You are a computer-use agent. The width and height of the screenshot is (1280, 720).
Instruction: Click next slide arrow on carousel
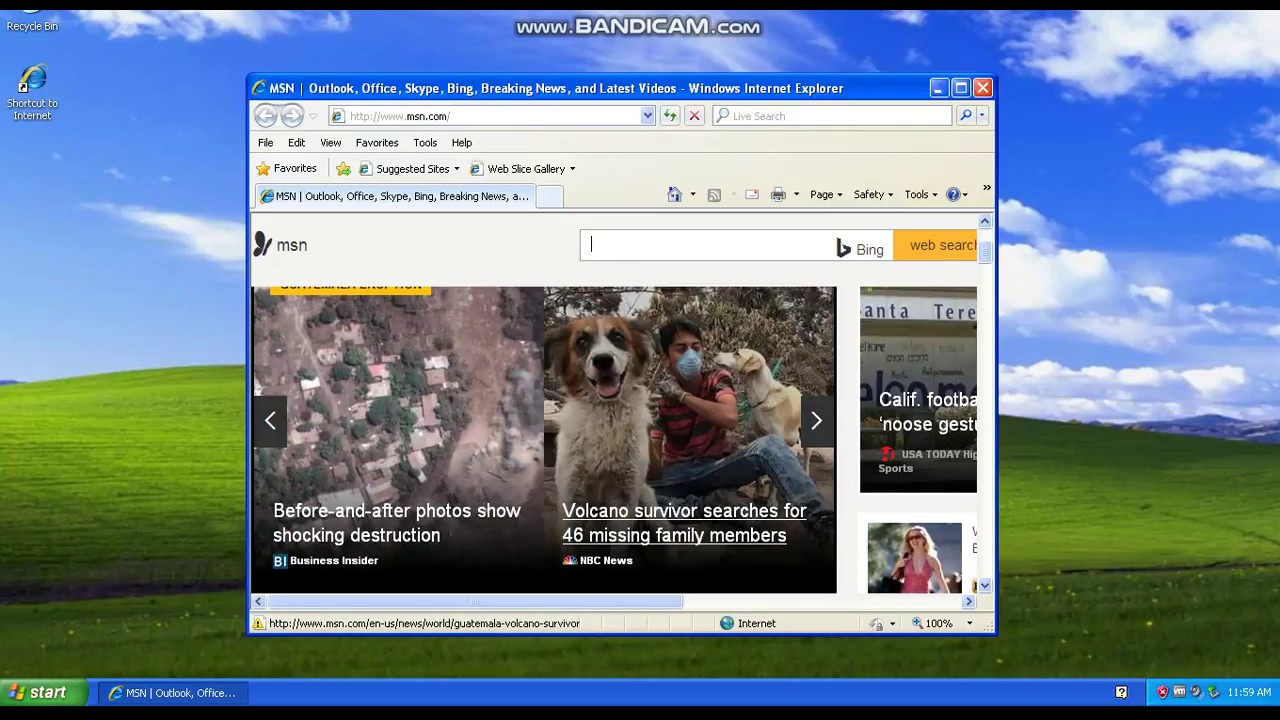[x=816, y=421]
